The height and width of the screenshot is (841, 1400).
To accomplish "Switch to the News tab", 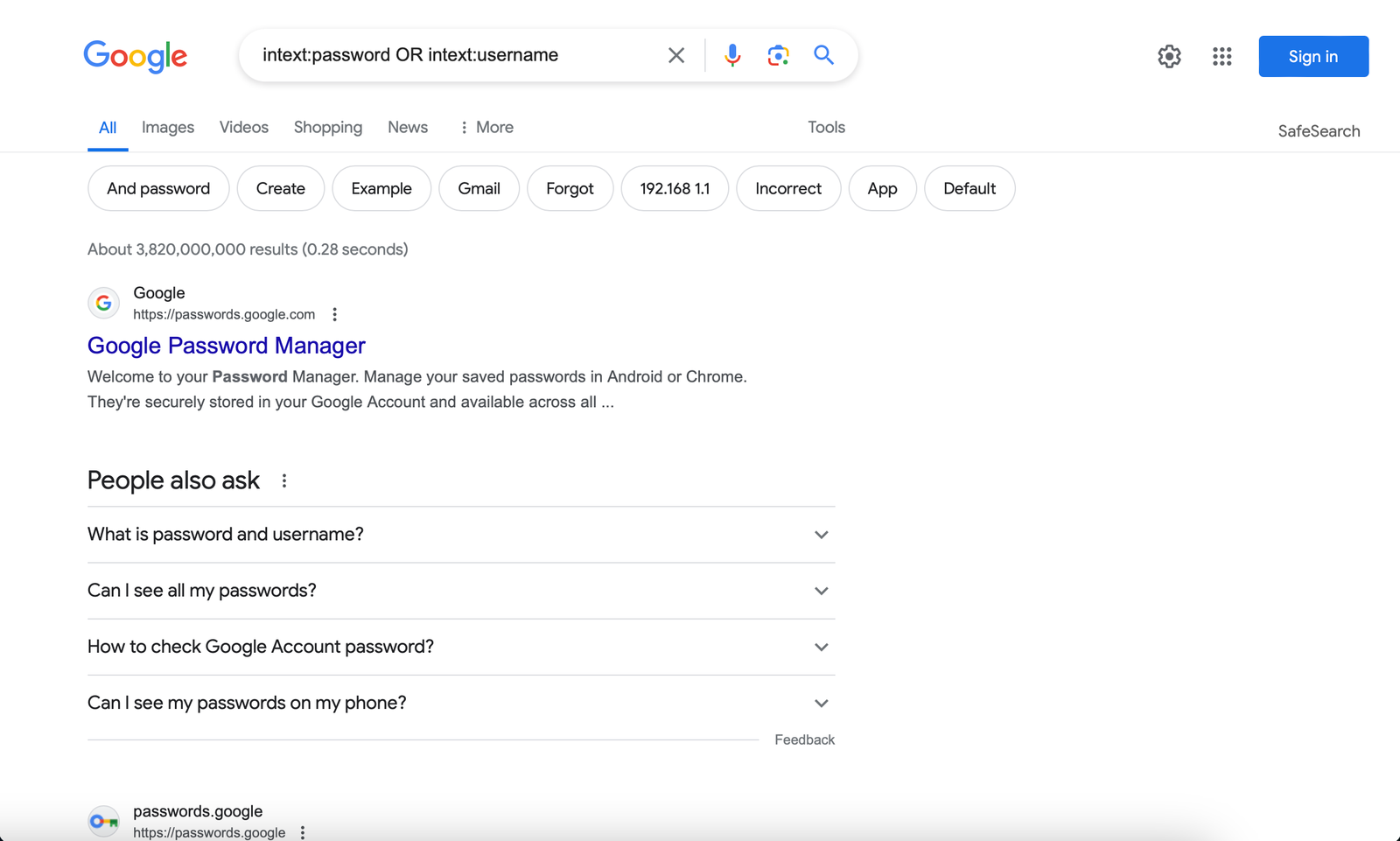I will pyautogui.click(x=408, y=128).
